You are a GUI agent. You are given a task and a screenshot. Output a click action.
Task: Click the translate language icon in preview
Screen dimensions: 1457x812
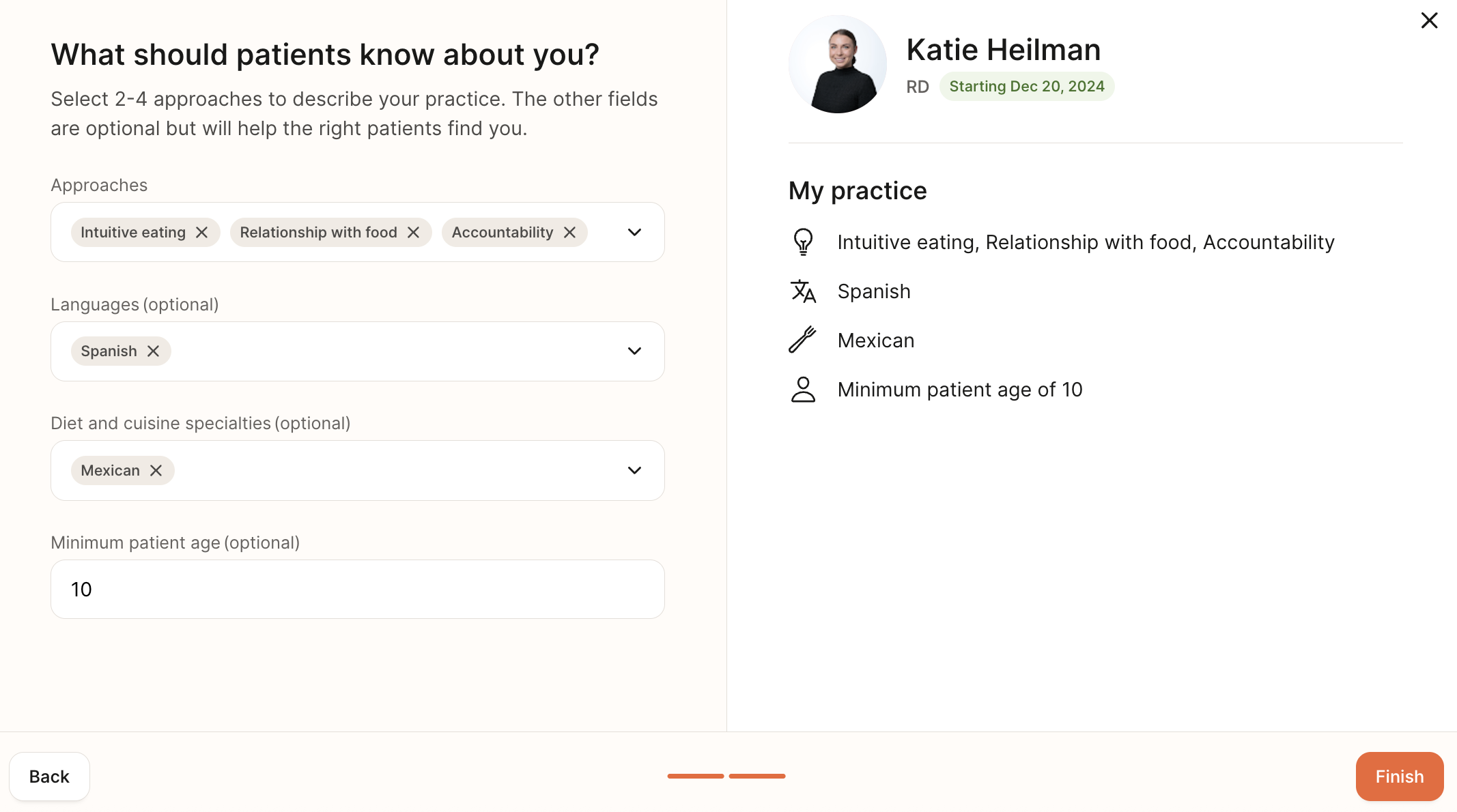click(803, 291)
